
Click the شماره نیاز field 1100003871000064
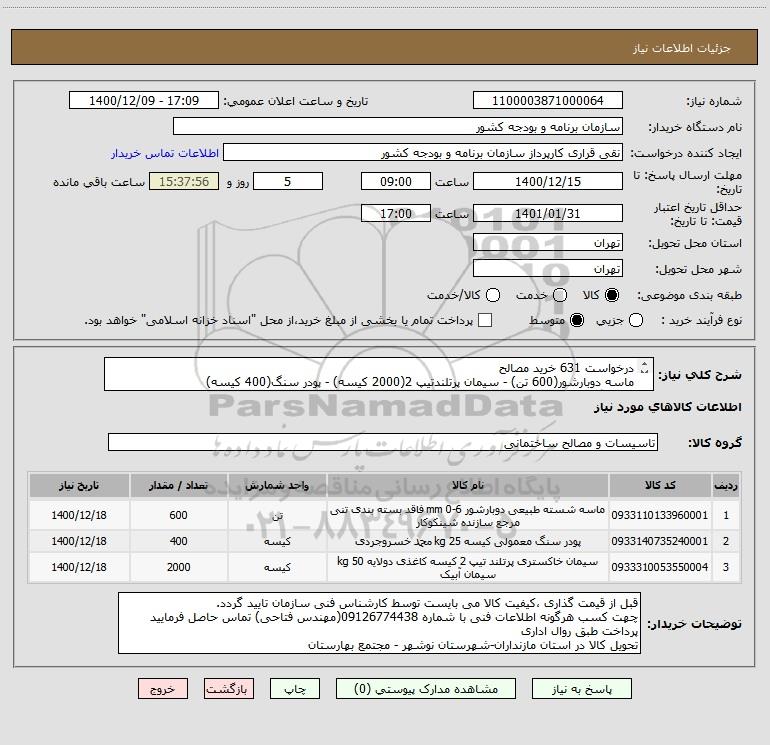coord(548,101)
